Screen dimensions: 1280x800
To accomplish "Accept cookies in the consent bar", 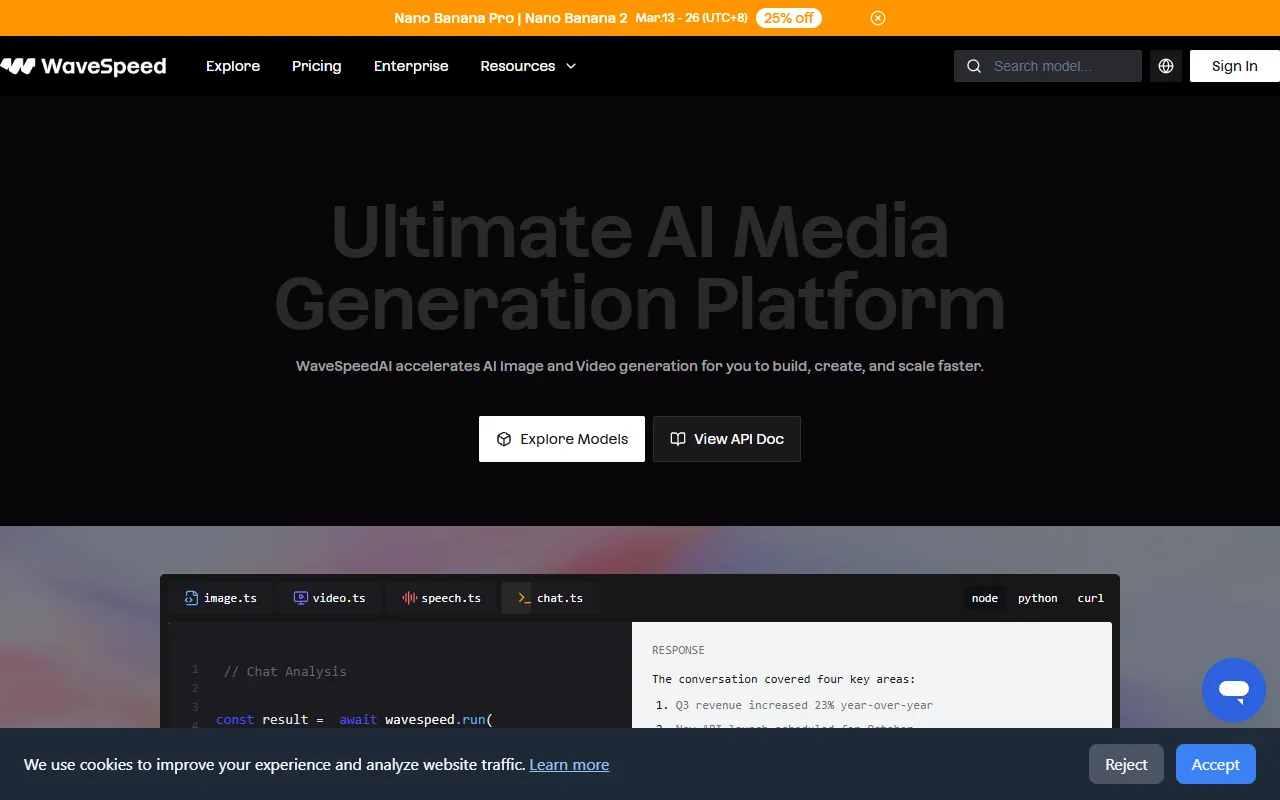I will (x=1215, y=764).
